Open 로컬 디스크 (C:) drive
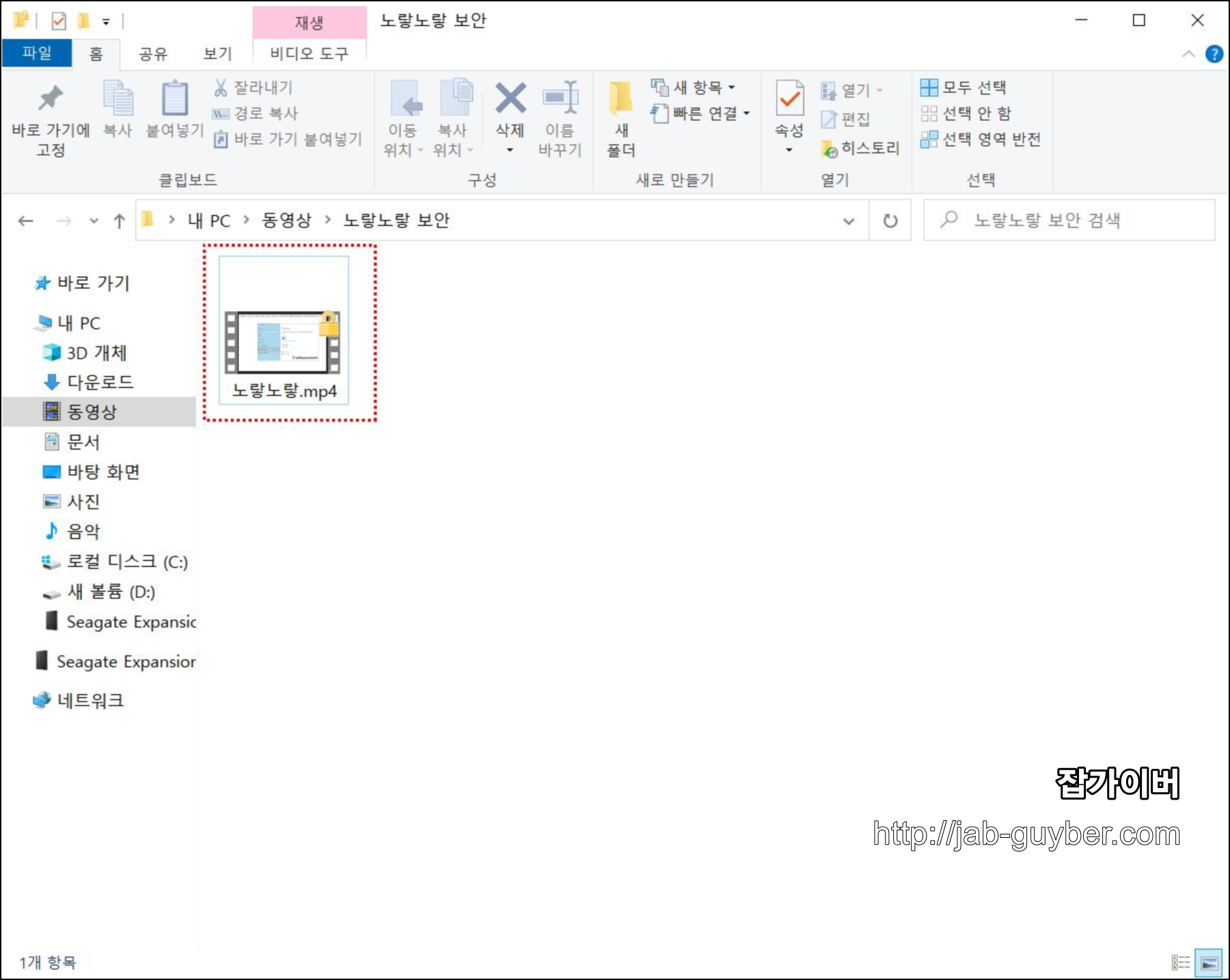 coord(115,562)
